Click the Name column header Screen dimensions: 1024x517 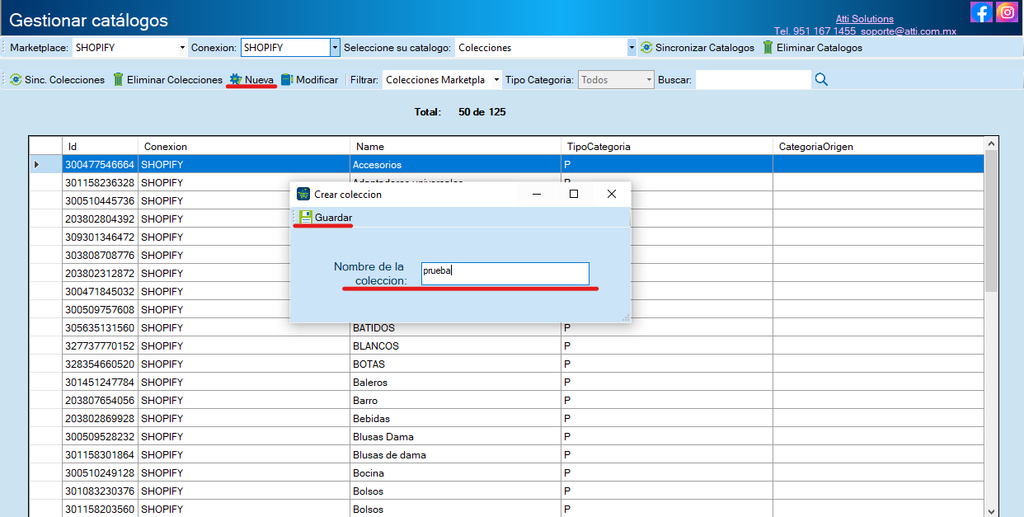455,146
